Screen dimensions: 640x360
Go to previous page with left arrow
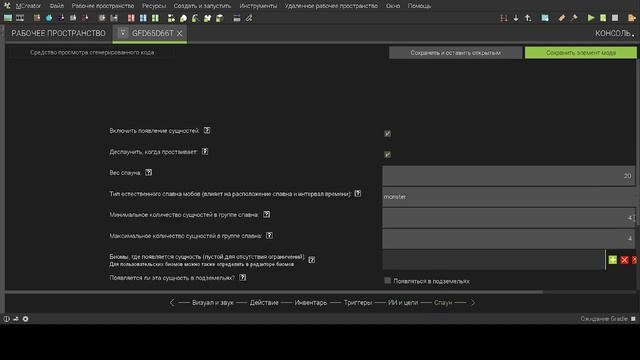point(172,302)
